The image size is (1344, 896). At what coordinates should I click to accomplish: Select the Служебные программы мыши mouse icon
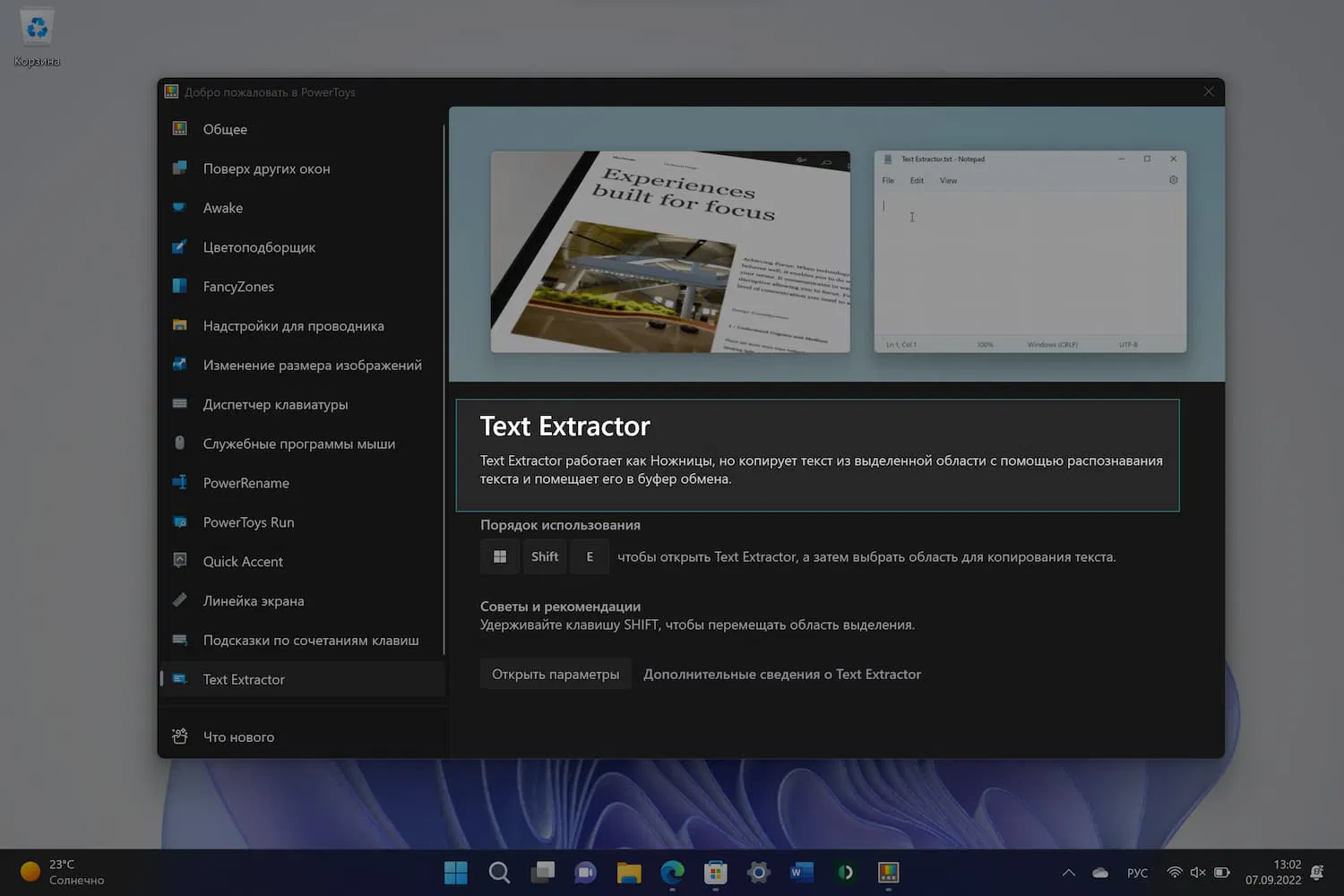[179, 444]
